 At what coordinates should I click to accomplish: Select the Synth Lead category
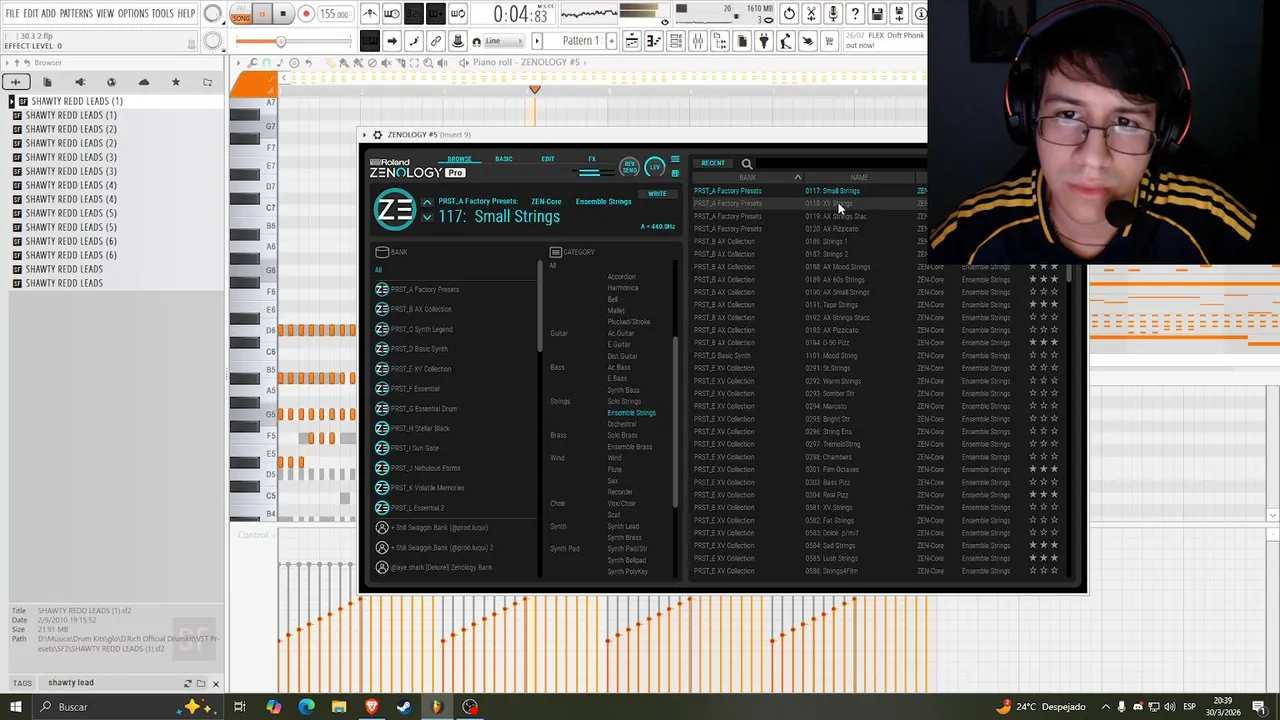coord(622,527)
